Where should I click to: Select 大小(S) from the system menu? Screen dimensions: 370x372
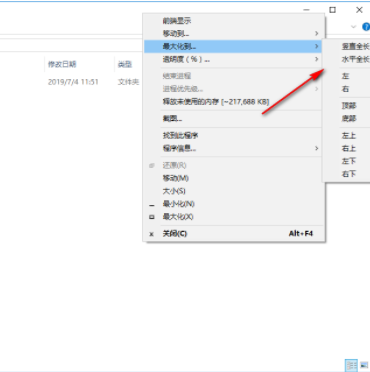(x=233, y=191)
